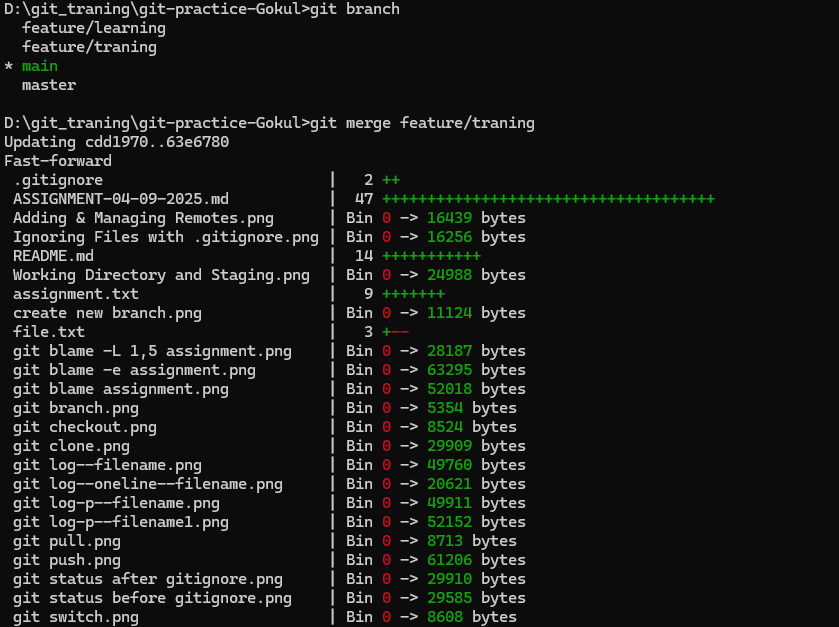Select "Adding & Managing Remotes.png" file name

(x=143, y=218)
